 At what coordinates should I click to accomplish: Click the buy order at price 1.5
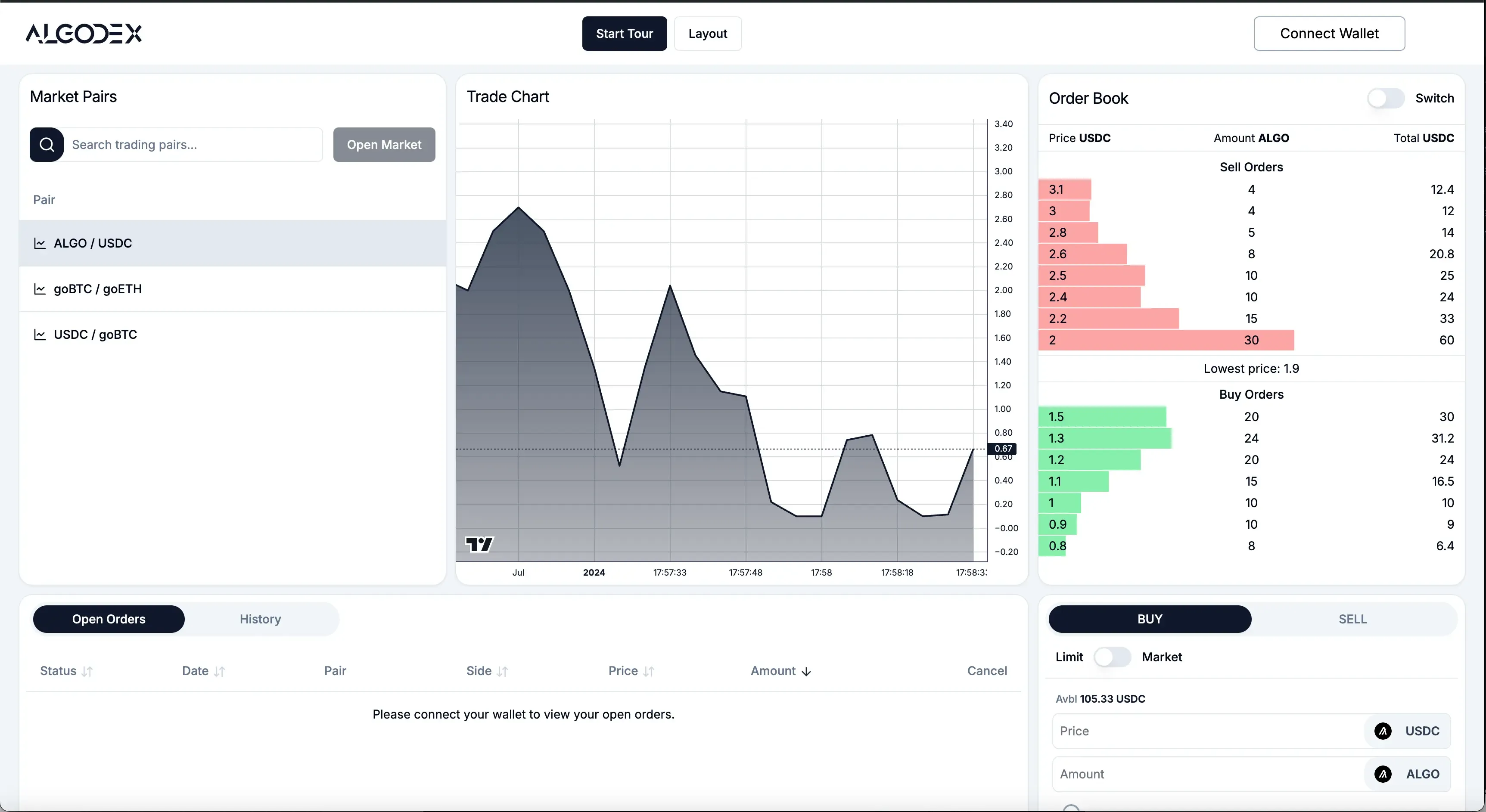click(1251, 417)
